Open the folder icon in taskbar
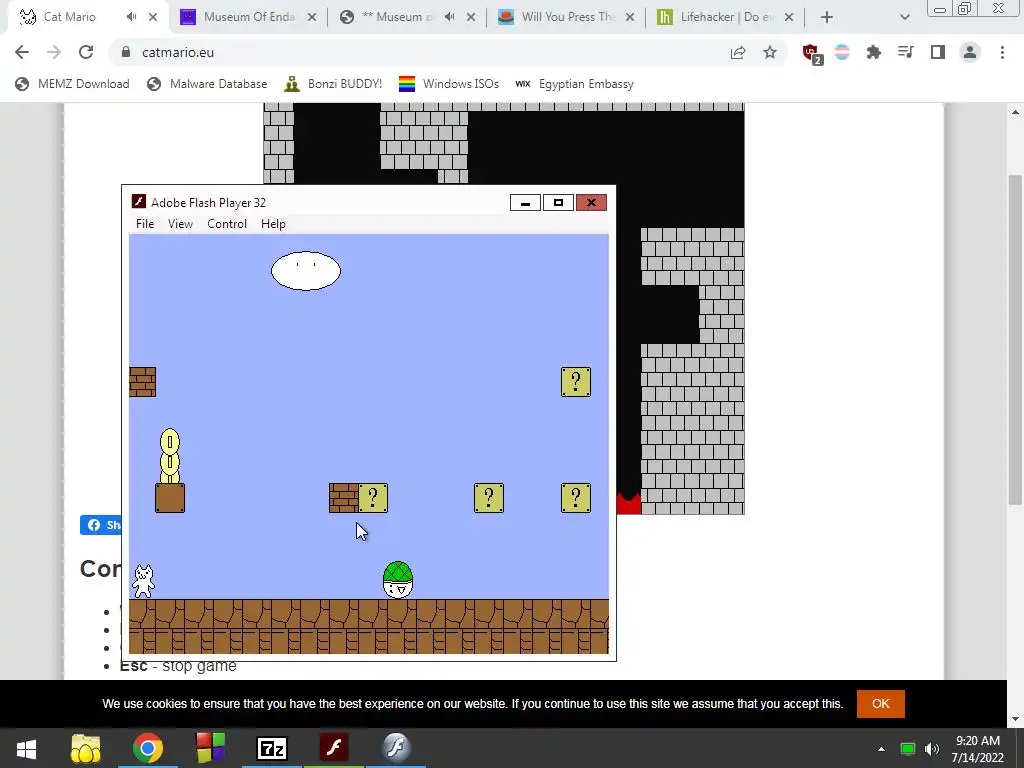 pyautogui.click(x=86, y=748)
